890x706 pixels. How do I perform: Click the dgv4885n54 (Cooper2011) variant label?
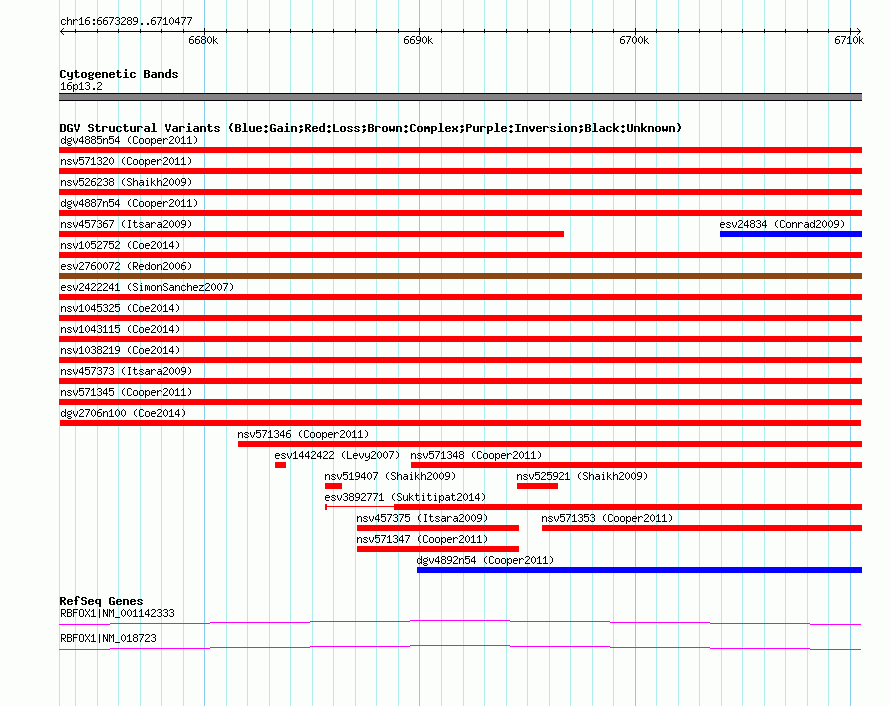pyautogui.click(x=129, y=140)
